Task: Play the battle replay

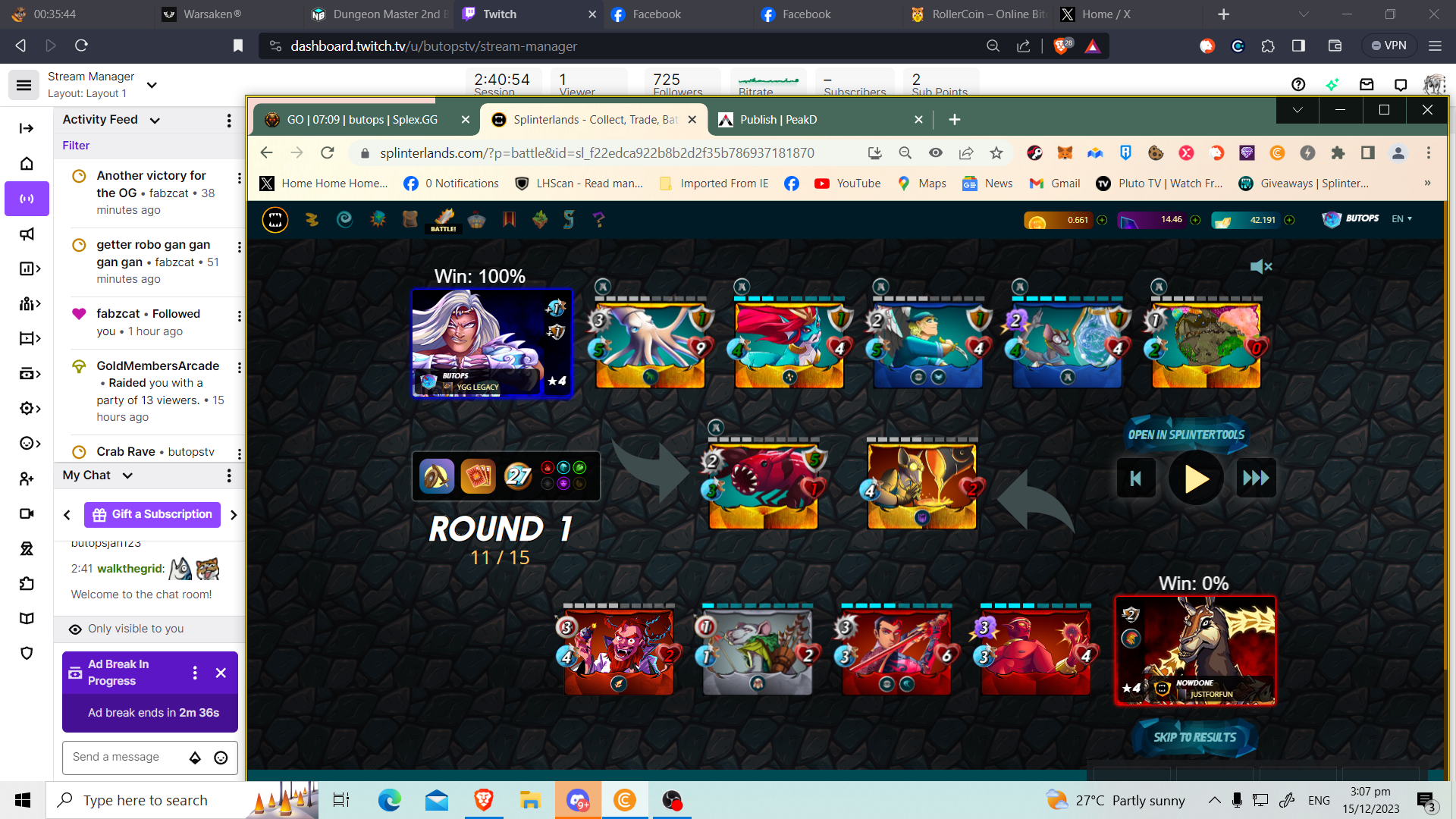Action: pyautogui.click(x=1196, y=479)
